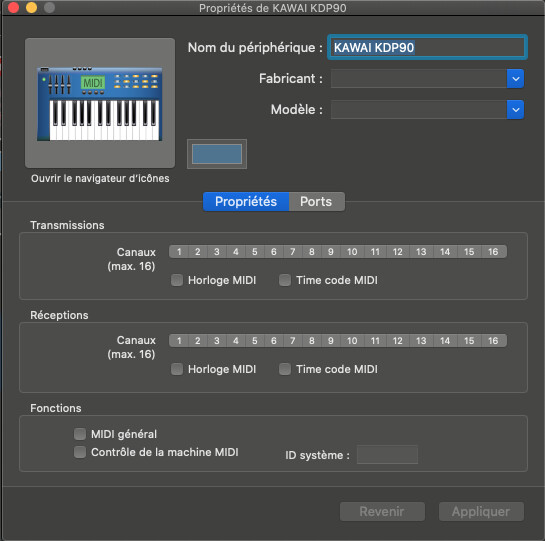The height and width of the screenshot is (541, 545).
Task: Toggle Réceptions channel 4
Action: pyautogui.click(x=236, y=341)
